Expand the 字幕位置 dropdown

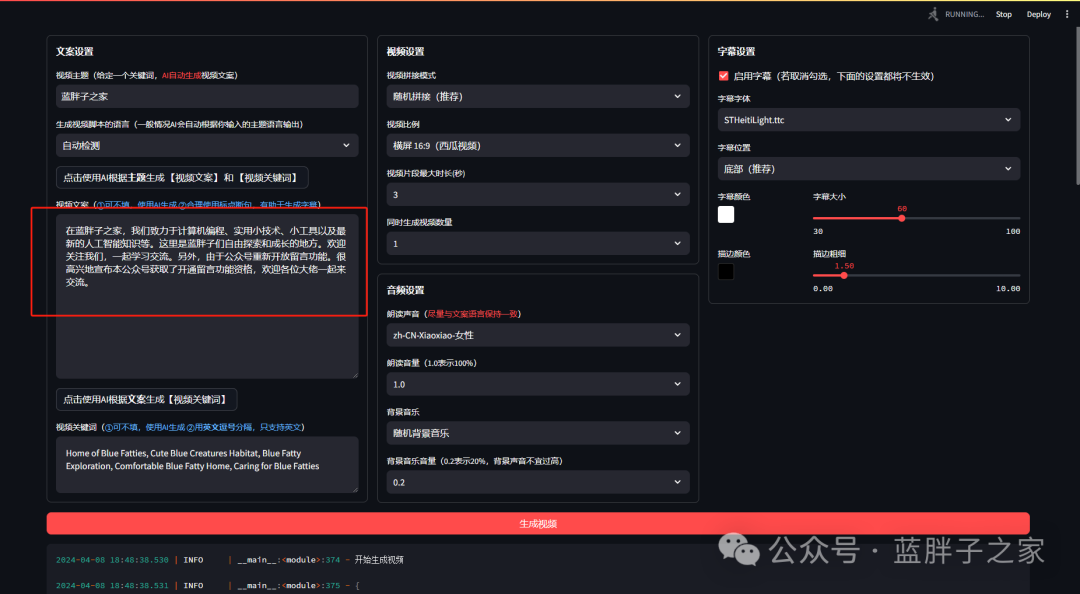pos(868,169)
